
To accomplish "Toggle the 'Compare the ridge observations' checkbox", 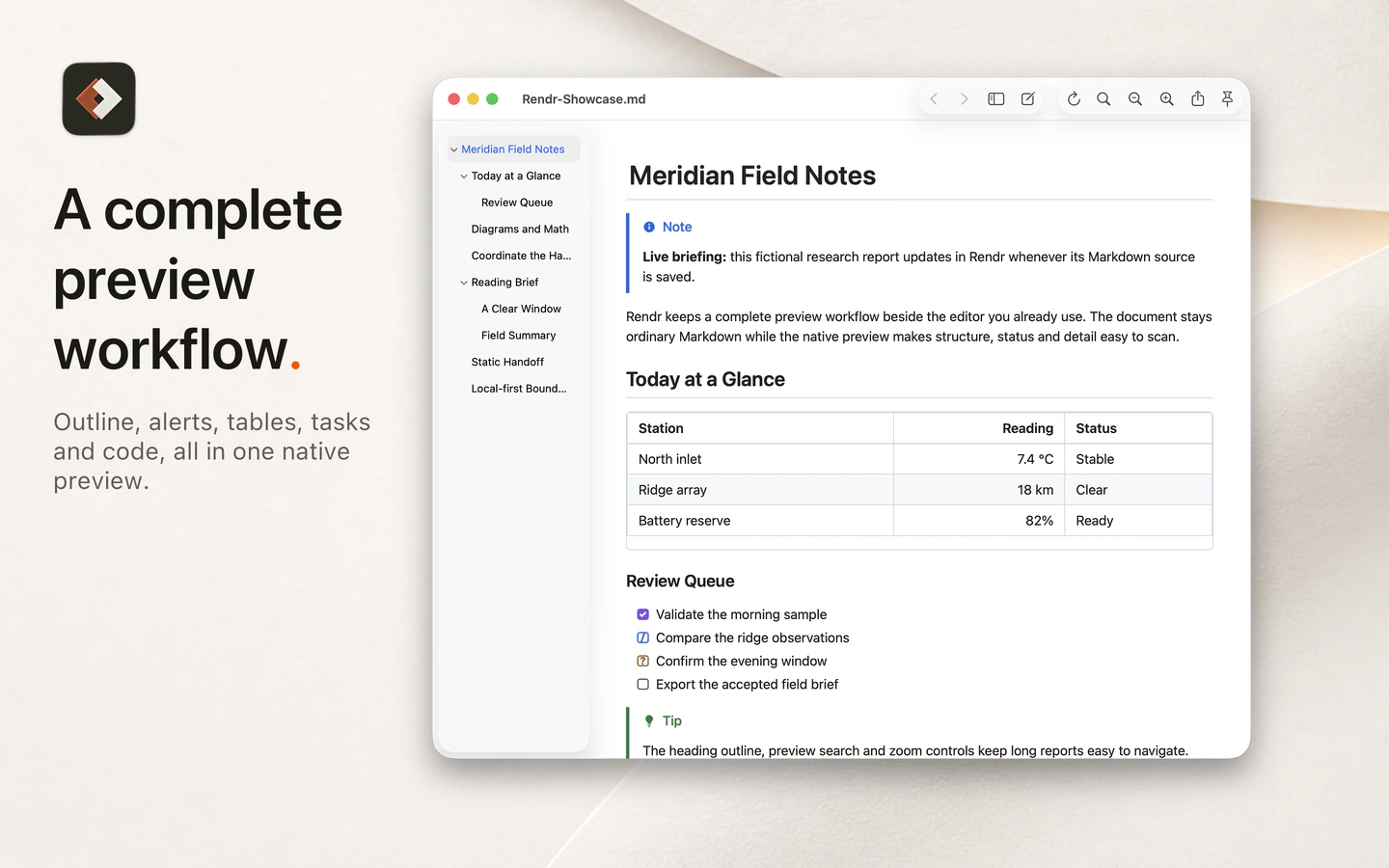I will coord(642,637).
